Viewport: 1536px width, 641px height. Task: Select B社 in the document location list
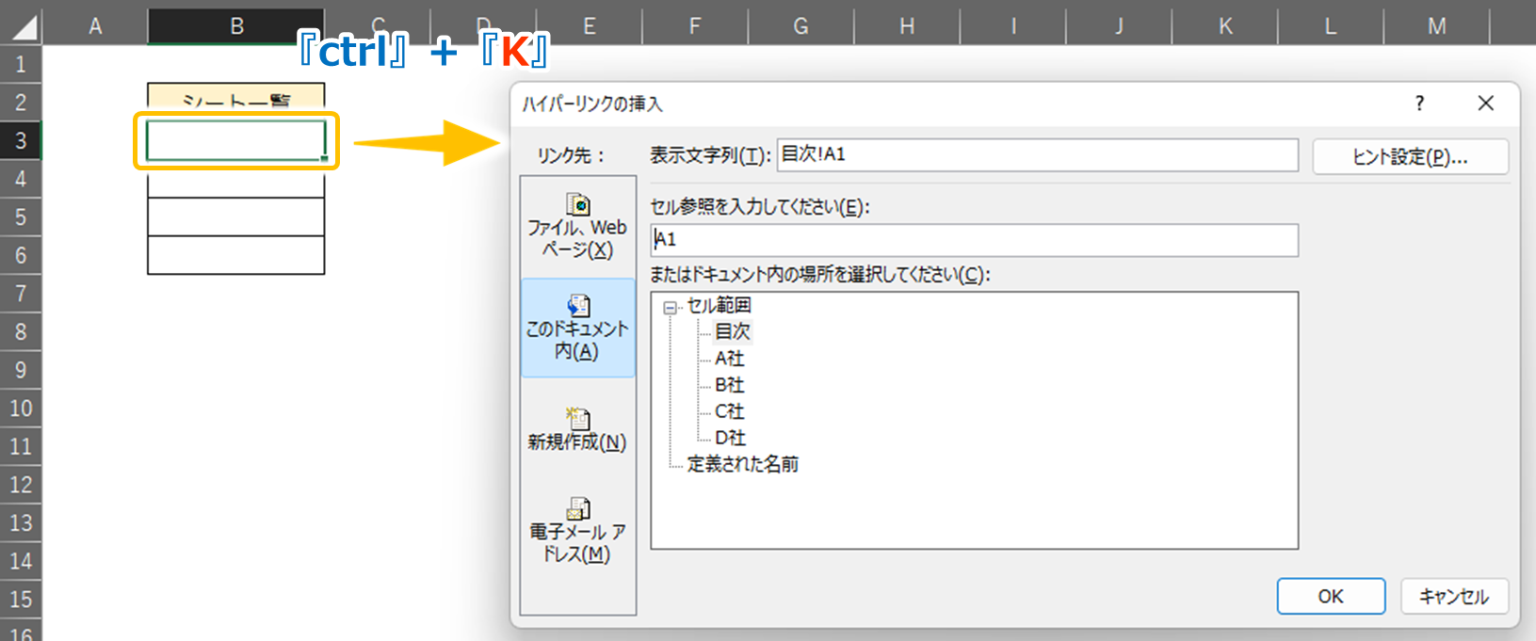730,385
